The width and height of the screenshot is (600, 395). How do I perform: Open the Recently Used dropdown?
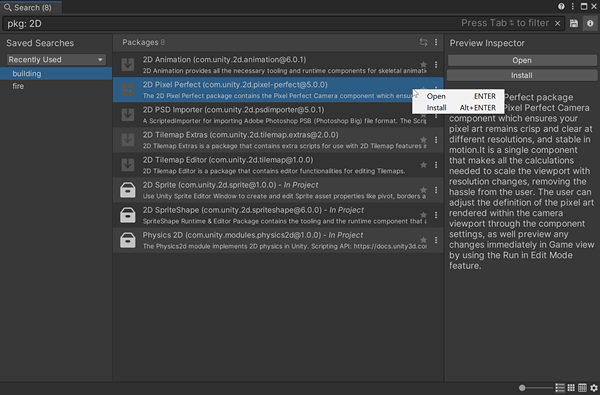(x=56, y=60)
